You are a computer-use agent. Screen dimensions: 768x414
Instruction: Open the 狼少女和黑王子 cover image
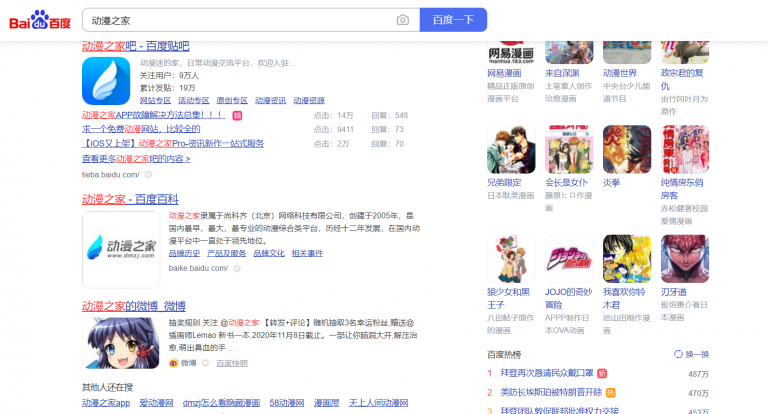pyautogui.click(x=511, y=259)
